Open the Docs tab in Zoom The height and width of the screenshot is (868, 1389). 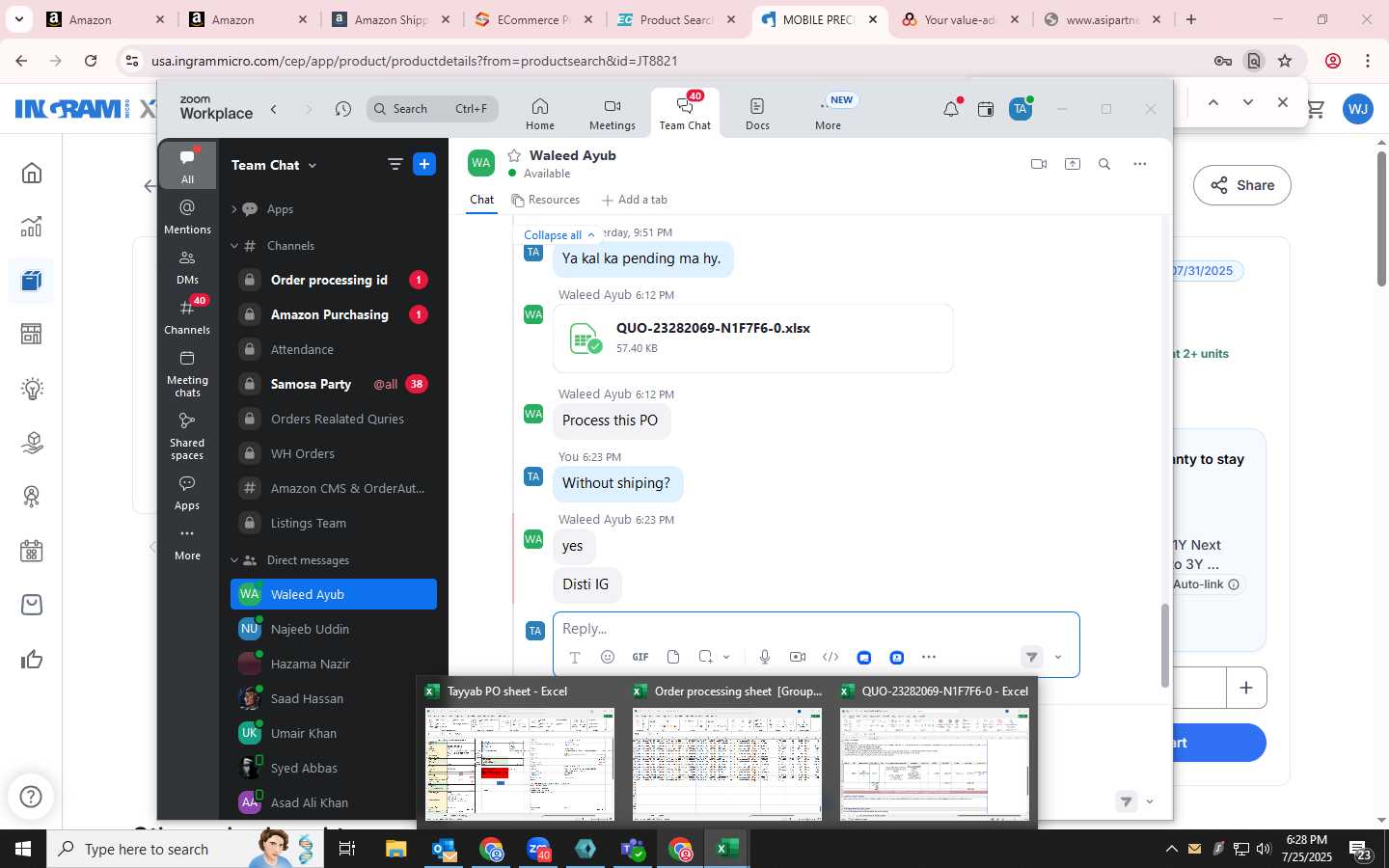tap(757, 114)
